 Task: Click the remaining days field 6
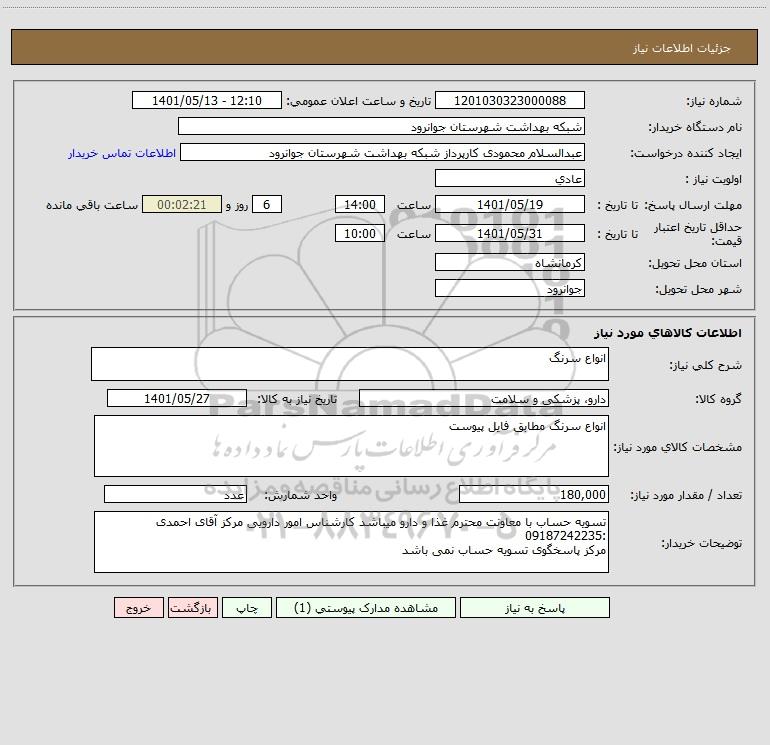[267, 204]
